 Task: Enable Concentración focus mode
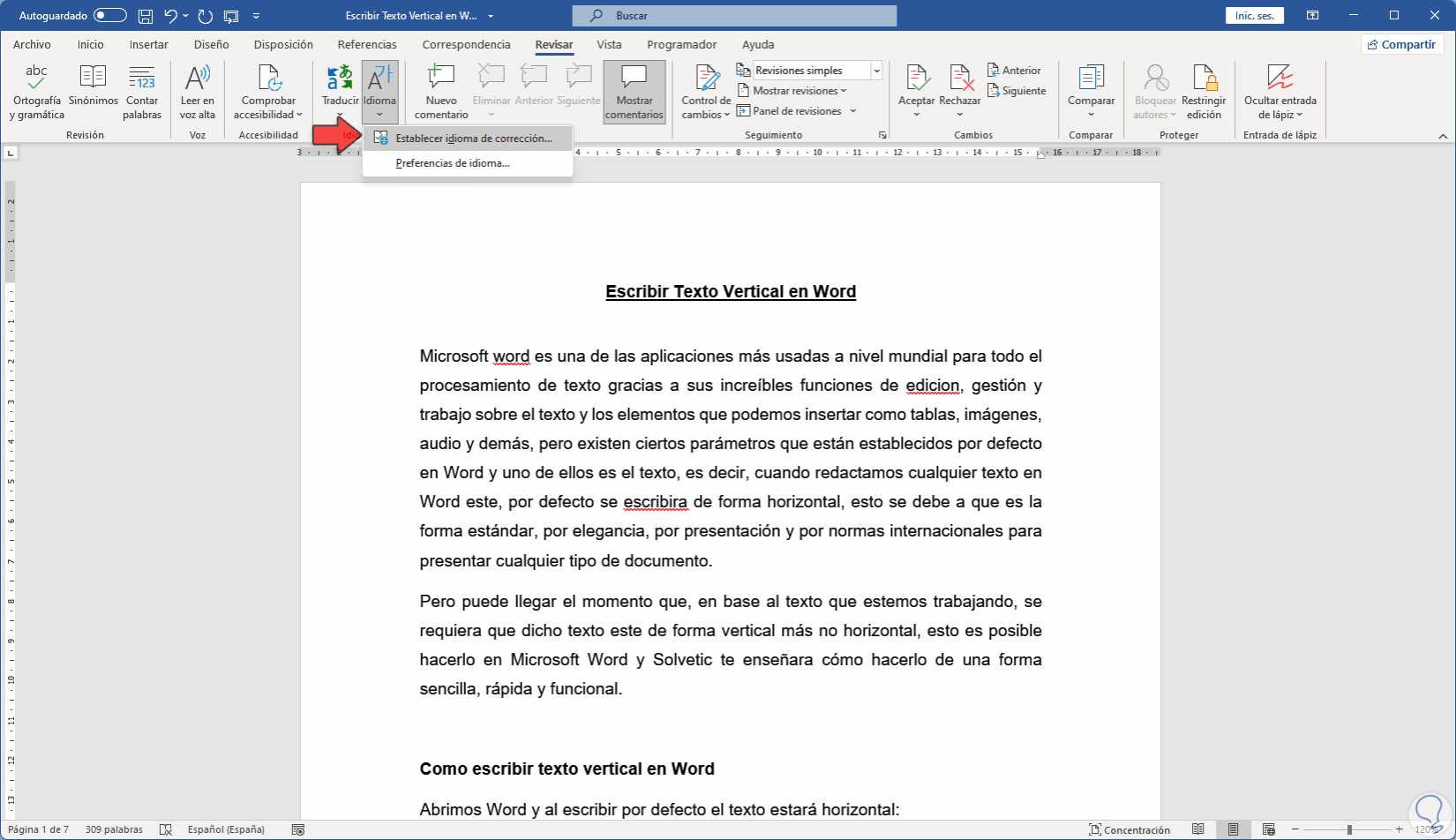click(1130, 829)
